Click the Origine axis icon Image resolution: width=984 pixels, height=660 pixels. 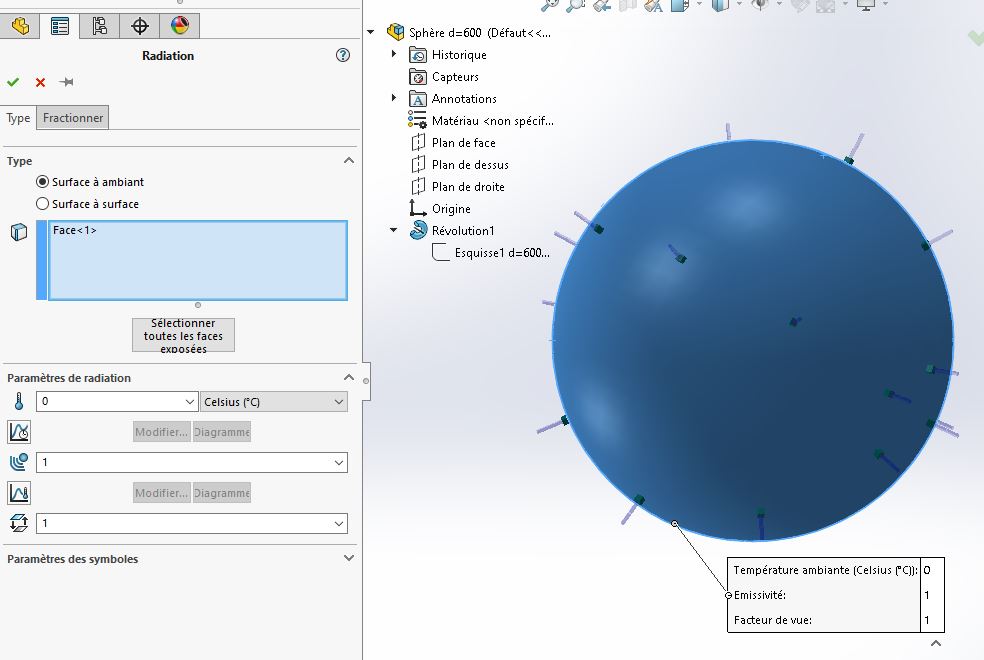tap(418, 208)
